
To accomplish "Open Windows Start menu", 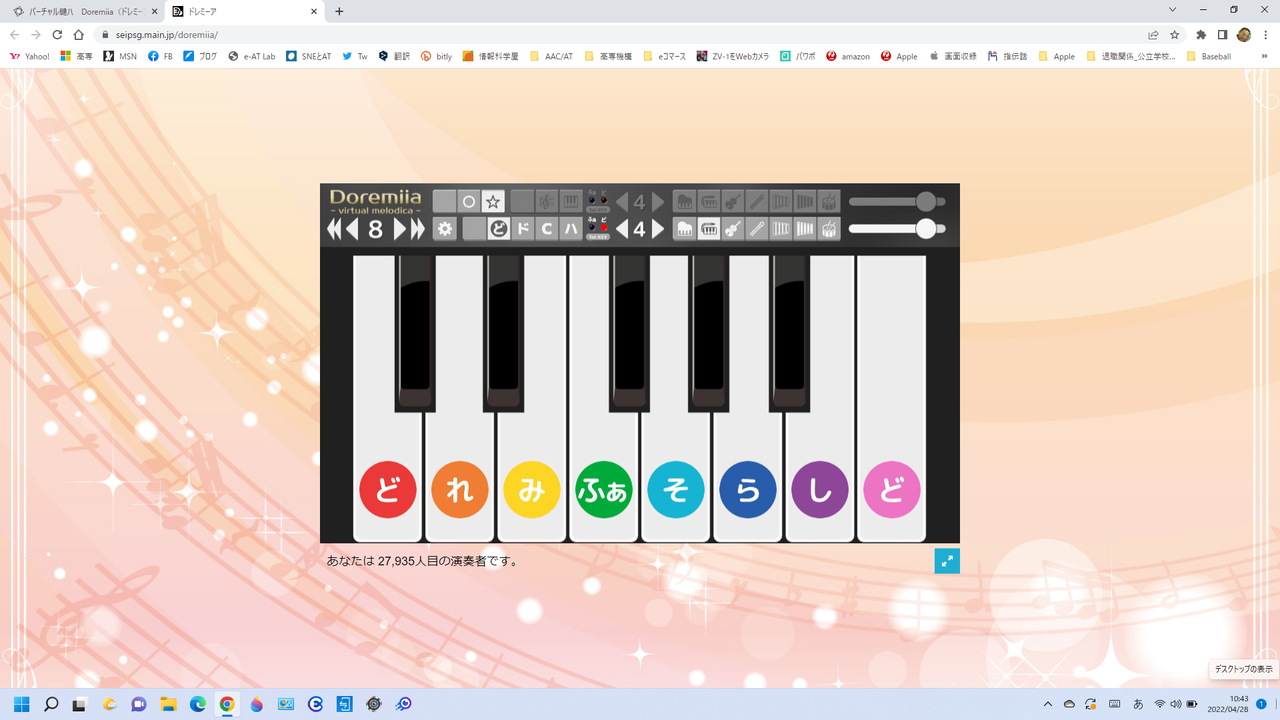I will [21, 704].
